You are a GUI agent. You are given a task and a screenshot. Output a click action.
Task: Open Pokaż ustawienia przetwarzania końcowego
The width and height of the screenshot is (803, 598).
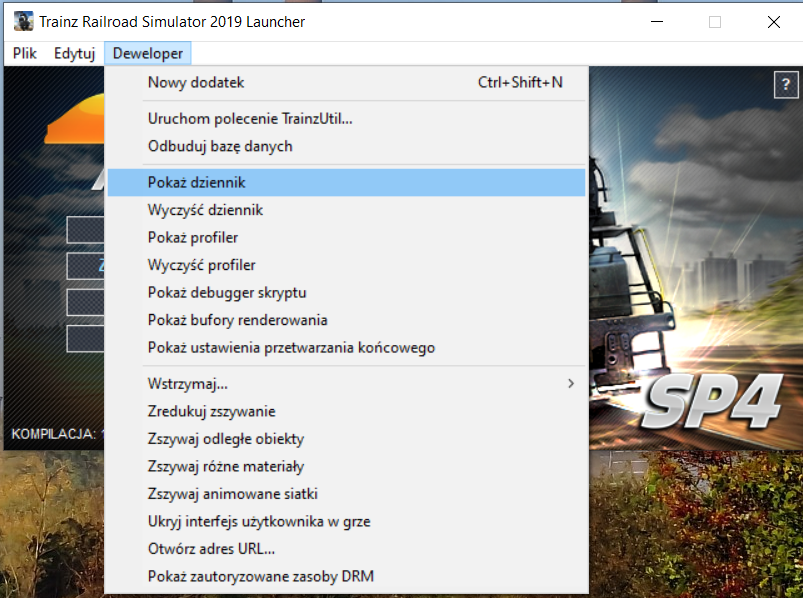[x=291, y=348]
